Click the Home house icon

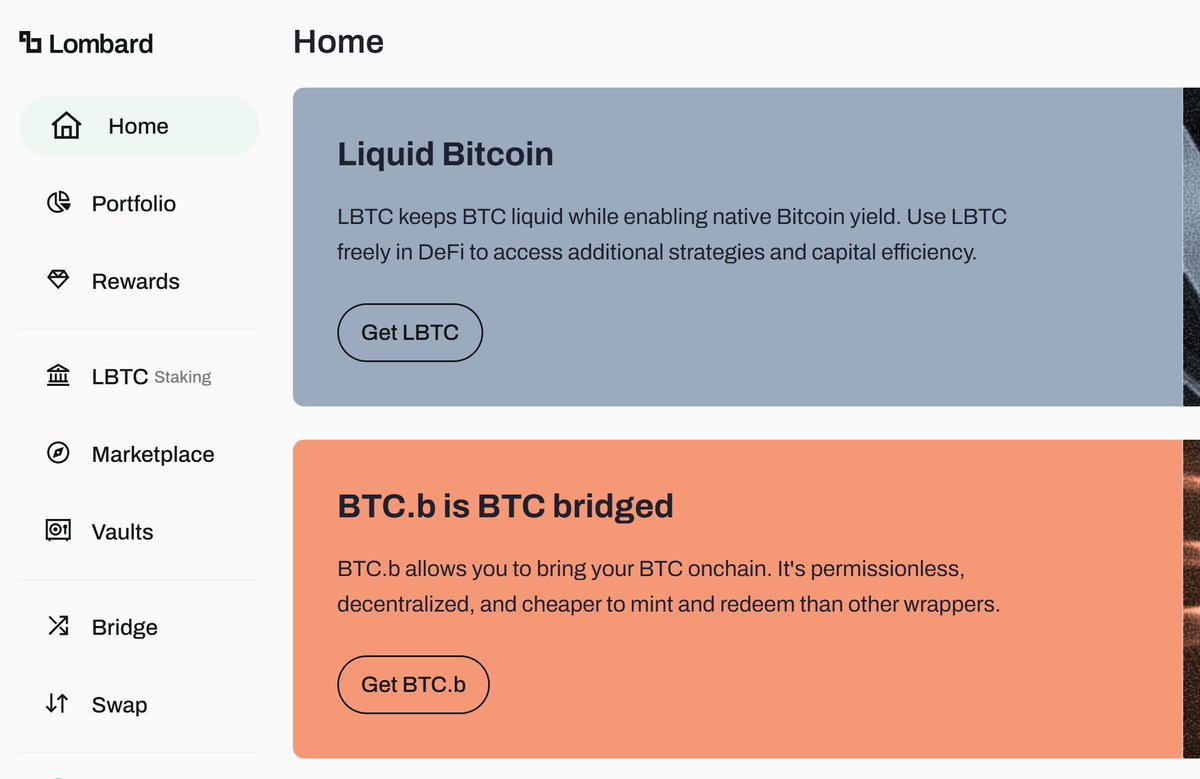(x=66, y=126)
